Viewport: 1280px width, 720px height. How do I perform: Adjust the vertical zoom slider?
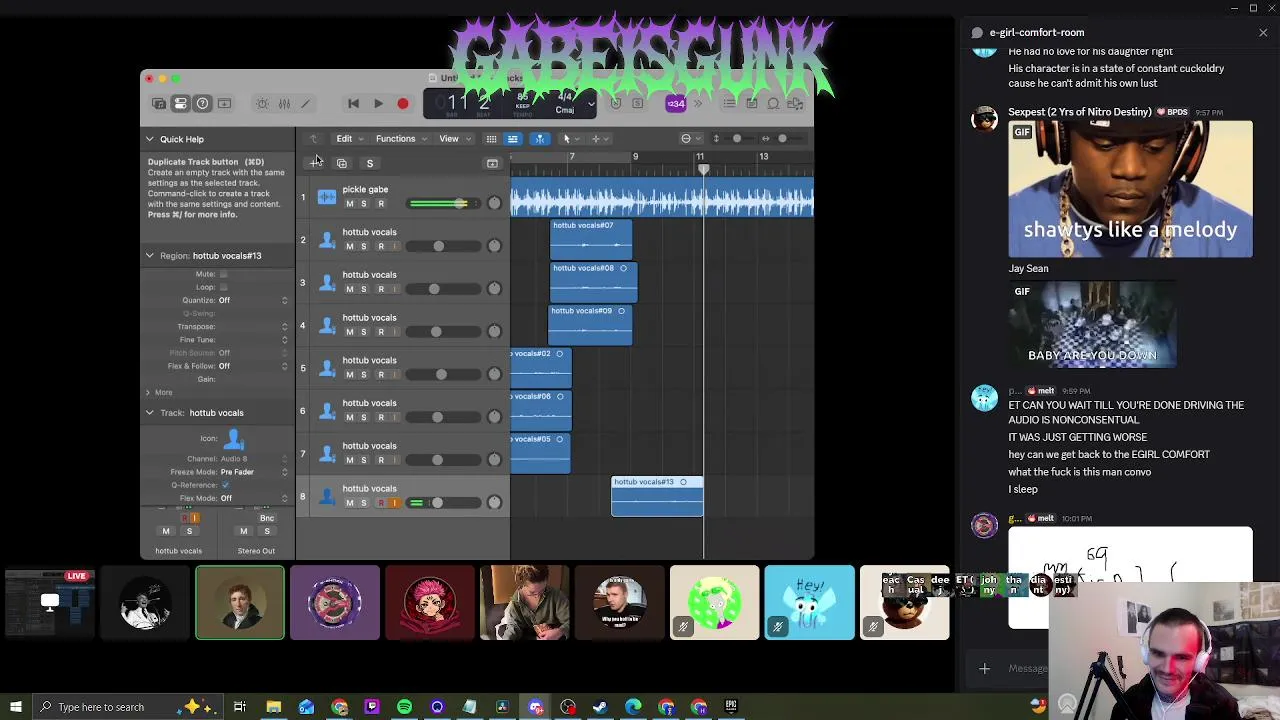737,139
